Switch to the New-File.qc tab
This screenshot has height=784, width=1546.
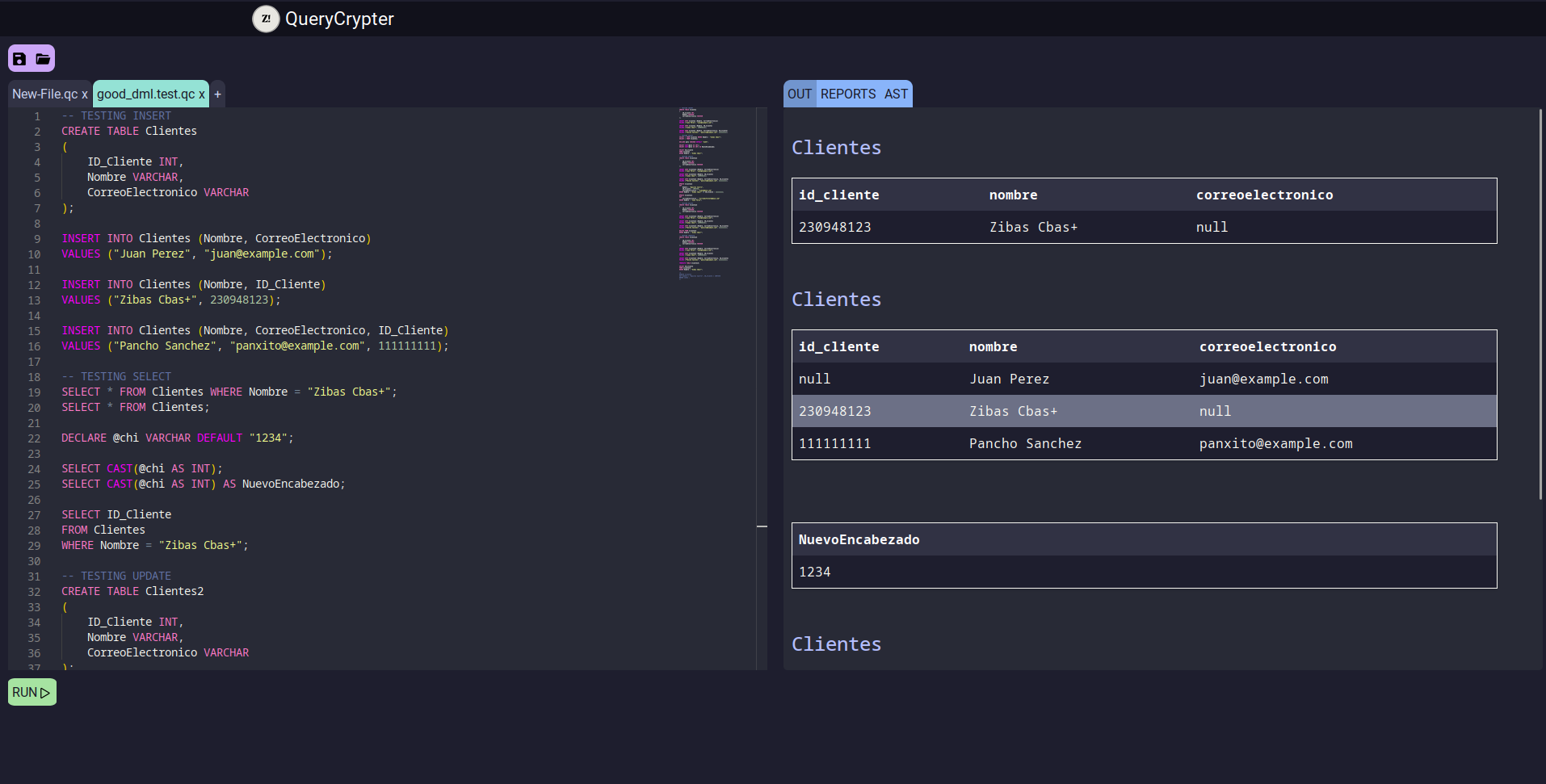click(45, 94)
